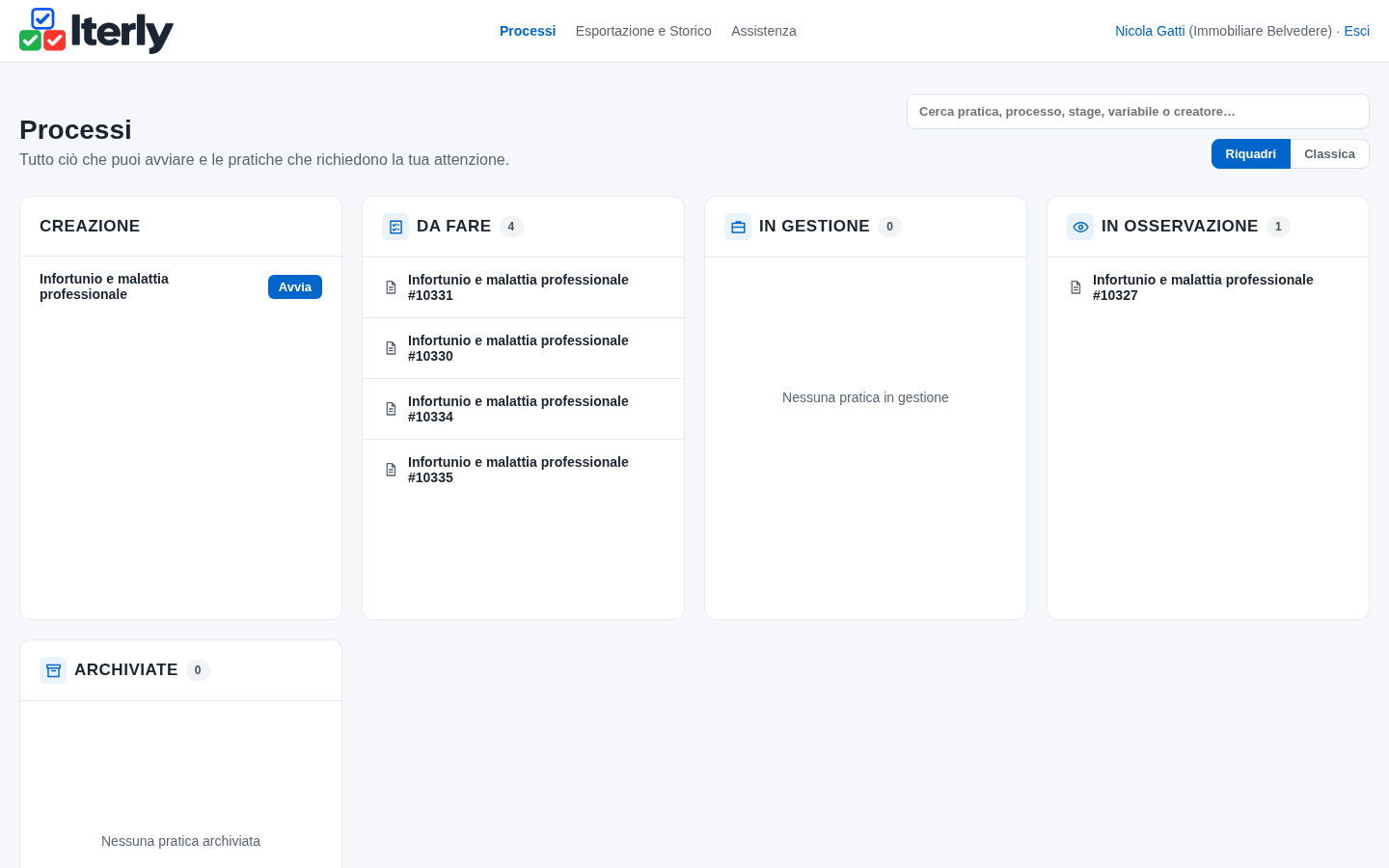Click the Iterly logo
The image size is (1389, 868).
click(96, 31)
